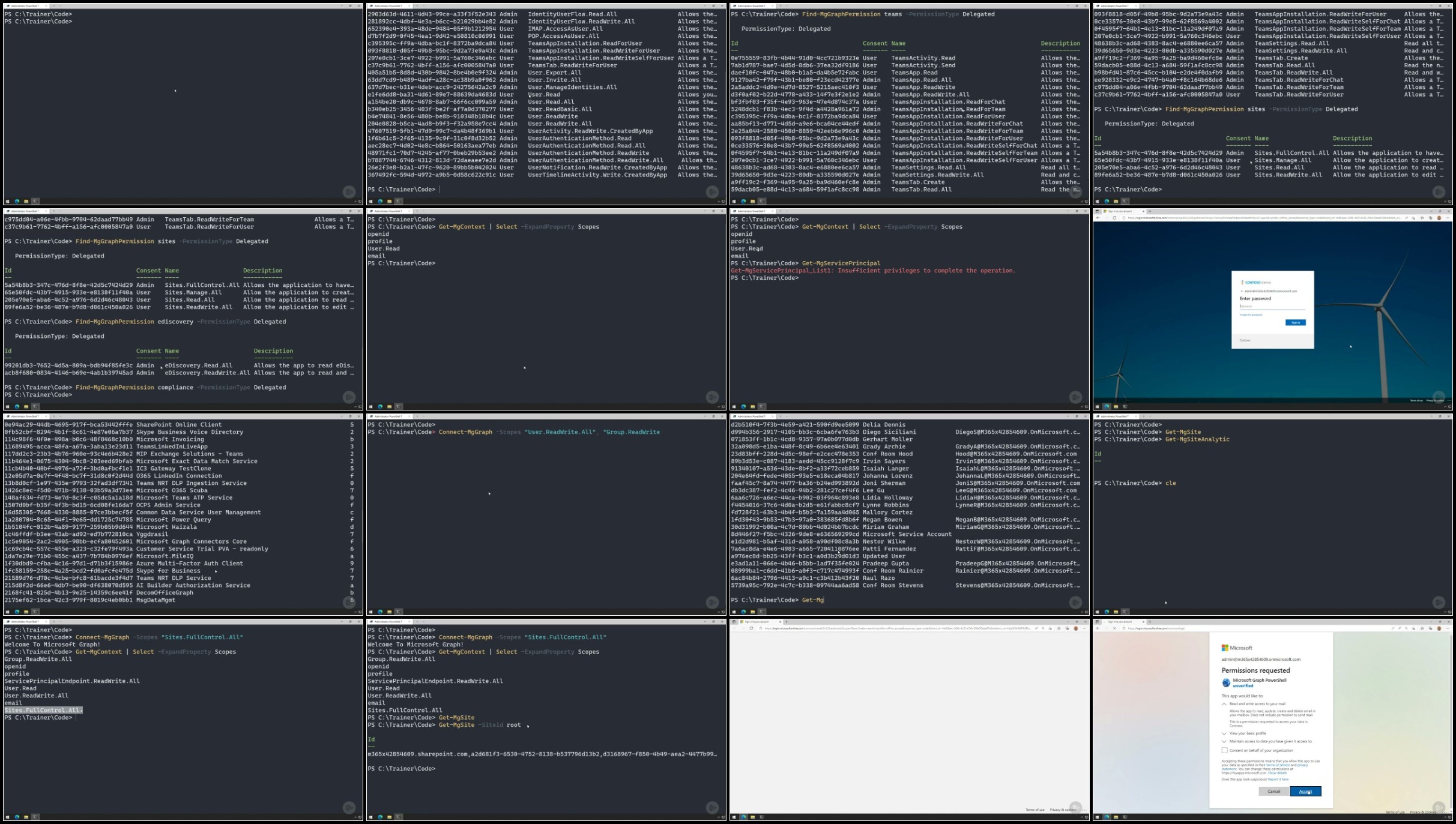Click Stop loading X in Permissions requested browser frame
Image resolution: width=1456 pixels, height=824 pixels.
[1114, 628]
